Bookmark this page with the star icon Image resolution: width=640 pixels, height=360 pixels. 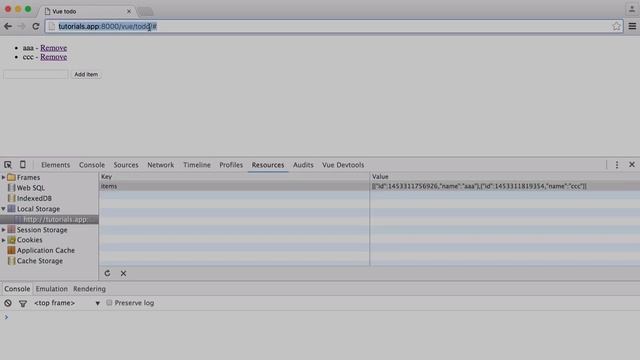pos(616,27)
